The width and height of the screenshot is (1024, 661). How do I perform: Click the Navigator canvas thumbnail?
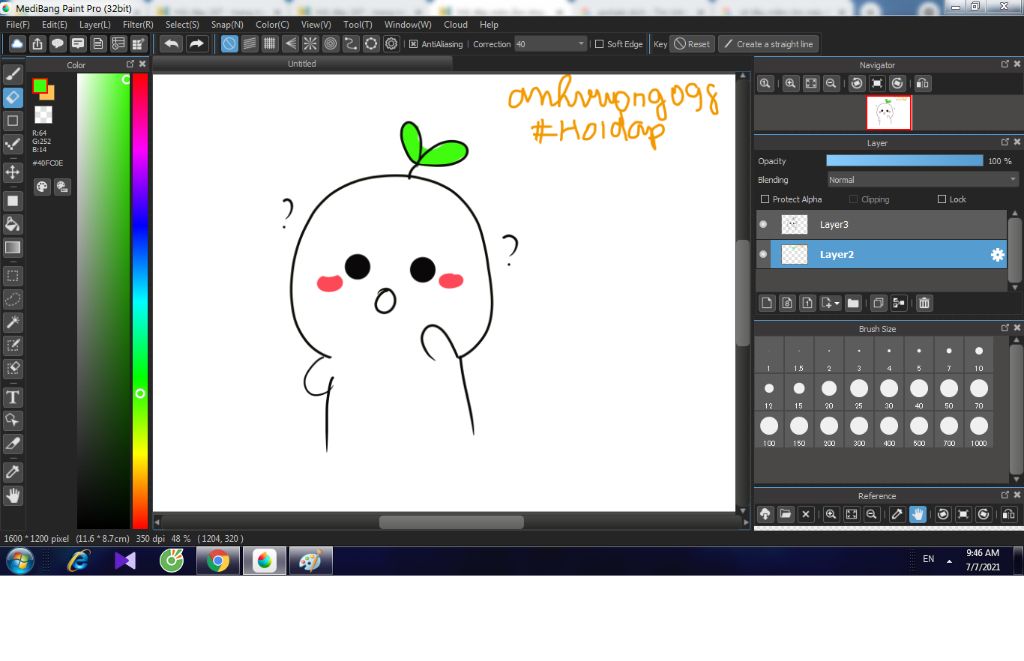click(x=888, y=113)
